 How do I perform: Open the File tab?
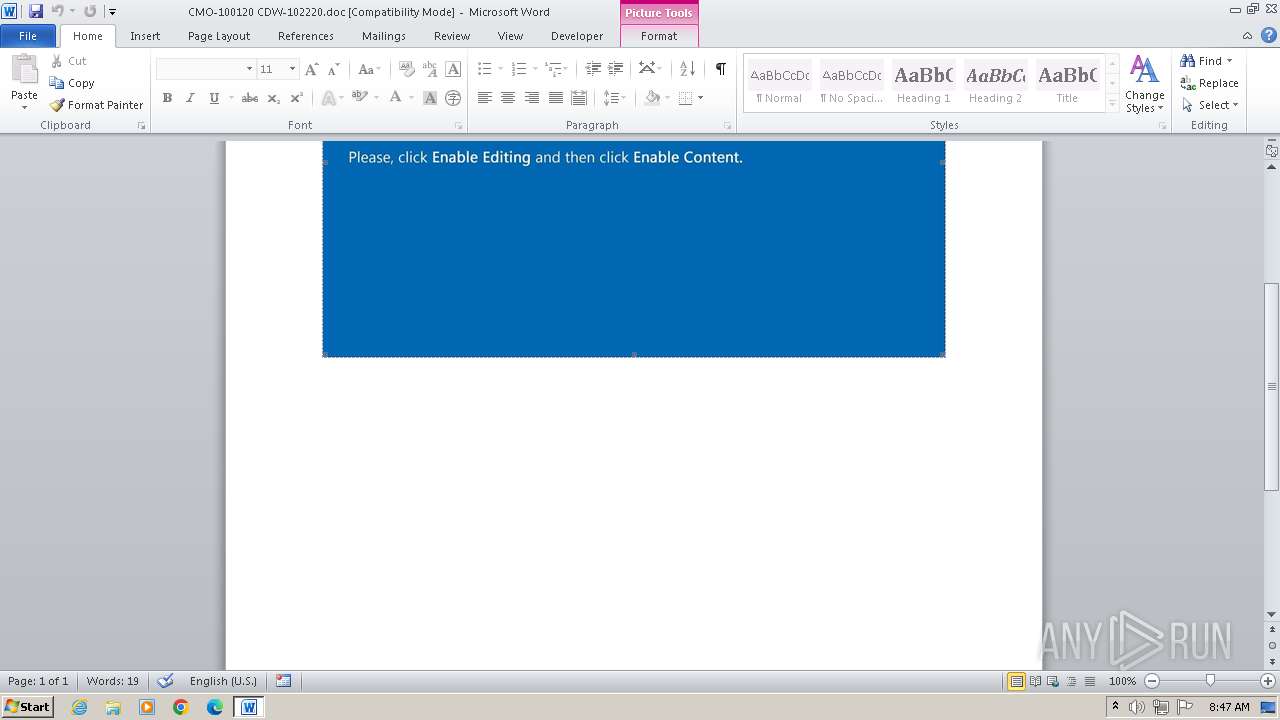28,36
